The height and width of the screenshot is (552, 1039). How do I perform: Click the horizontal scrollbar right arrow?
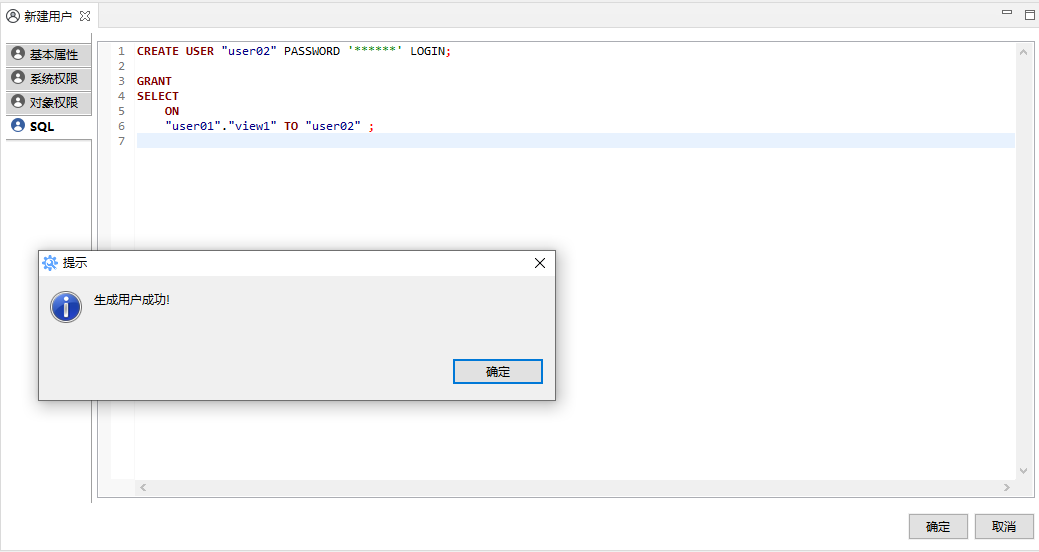[1009, 487]
